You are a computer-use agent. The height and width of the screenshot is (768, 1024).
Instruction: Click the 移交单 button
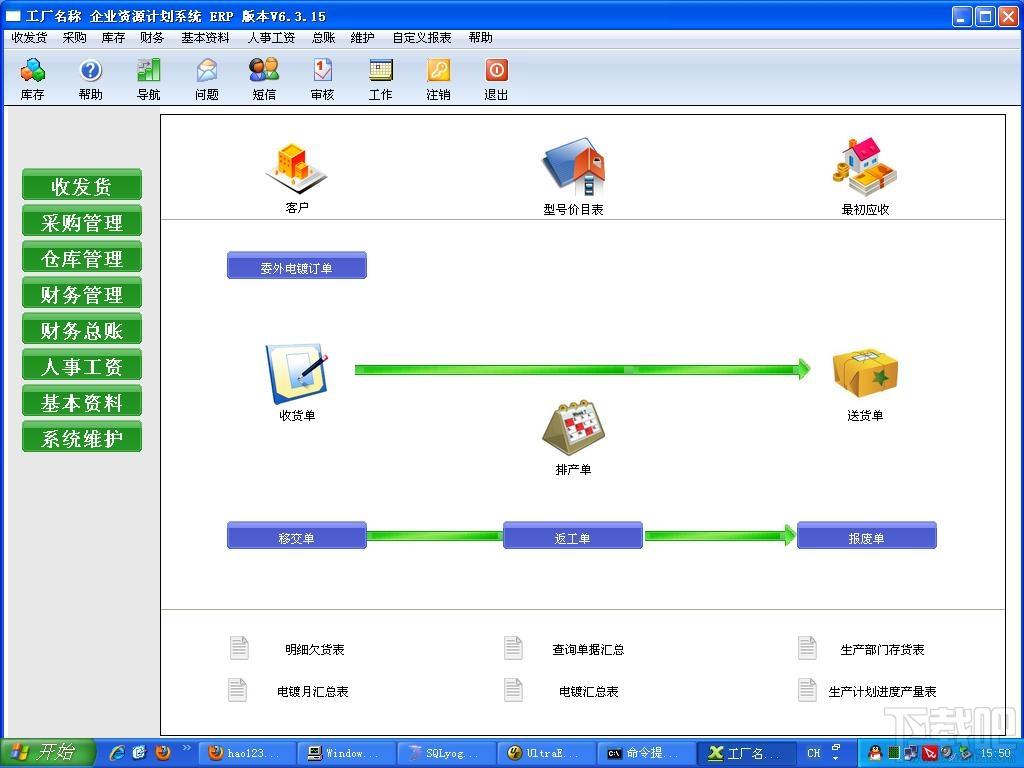[296, 537]
